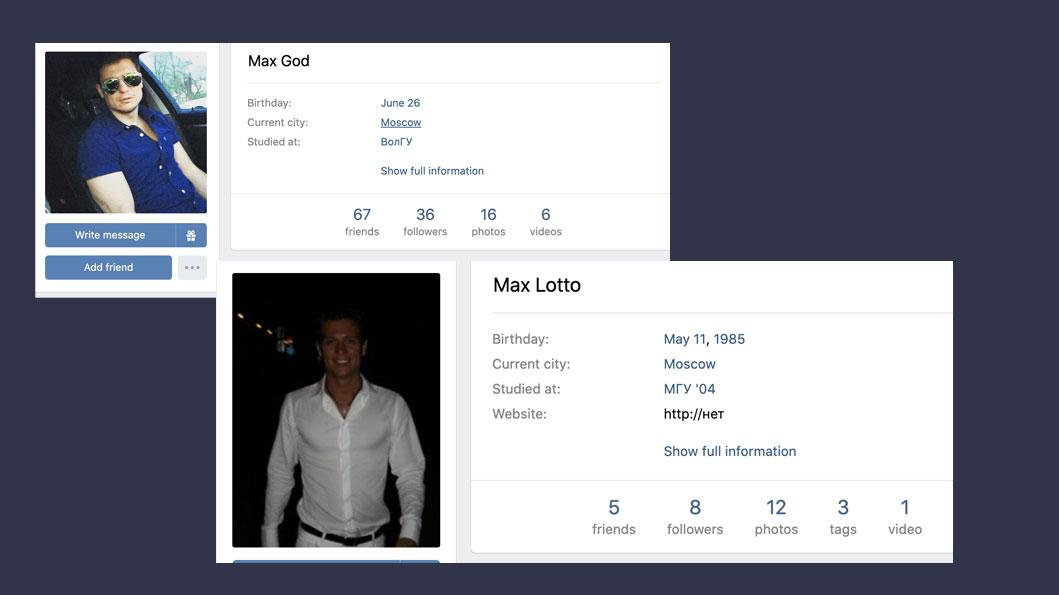View Max God's 6 videos
1059x595 pixels.
[546, 222]
